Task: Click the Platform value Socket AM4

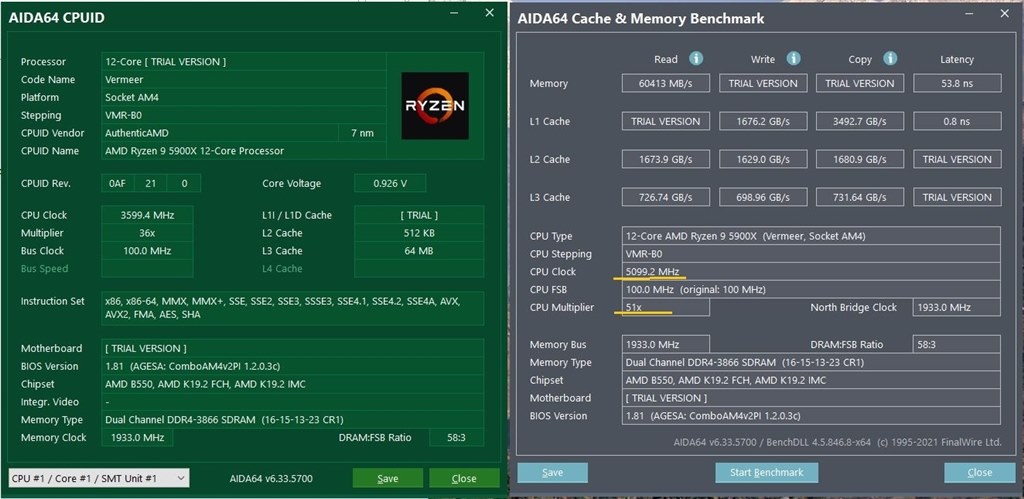Action: pyautogui.click(x=244, y=97)
